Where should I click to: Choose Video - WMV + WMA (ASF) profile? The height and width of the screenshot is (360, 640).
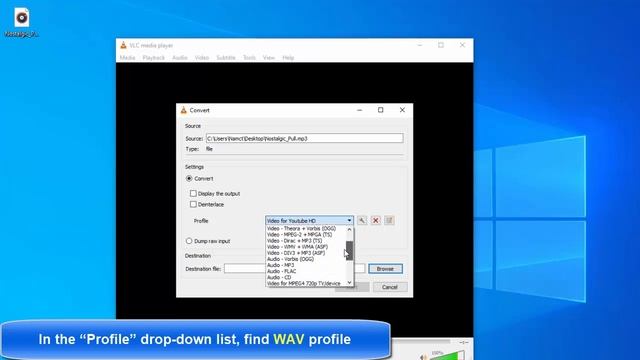pos(297,247)
